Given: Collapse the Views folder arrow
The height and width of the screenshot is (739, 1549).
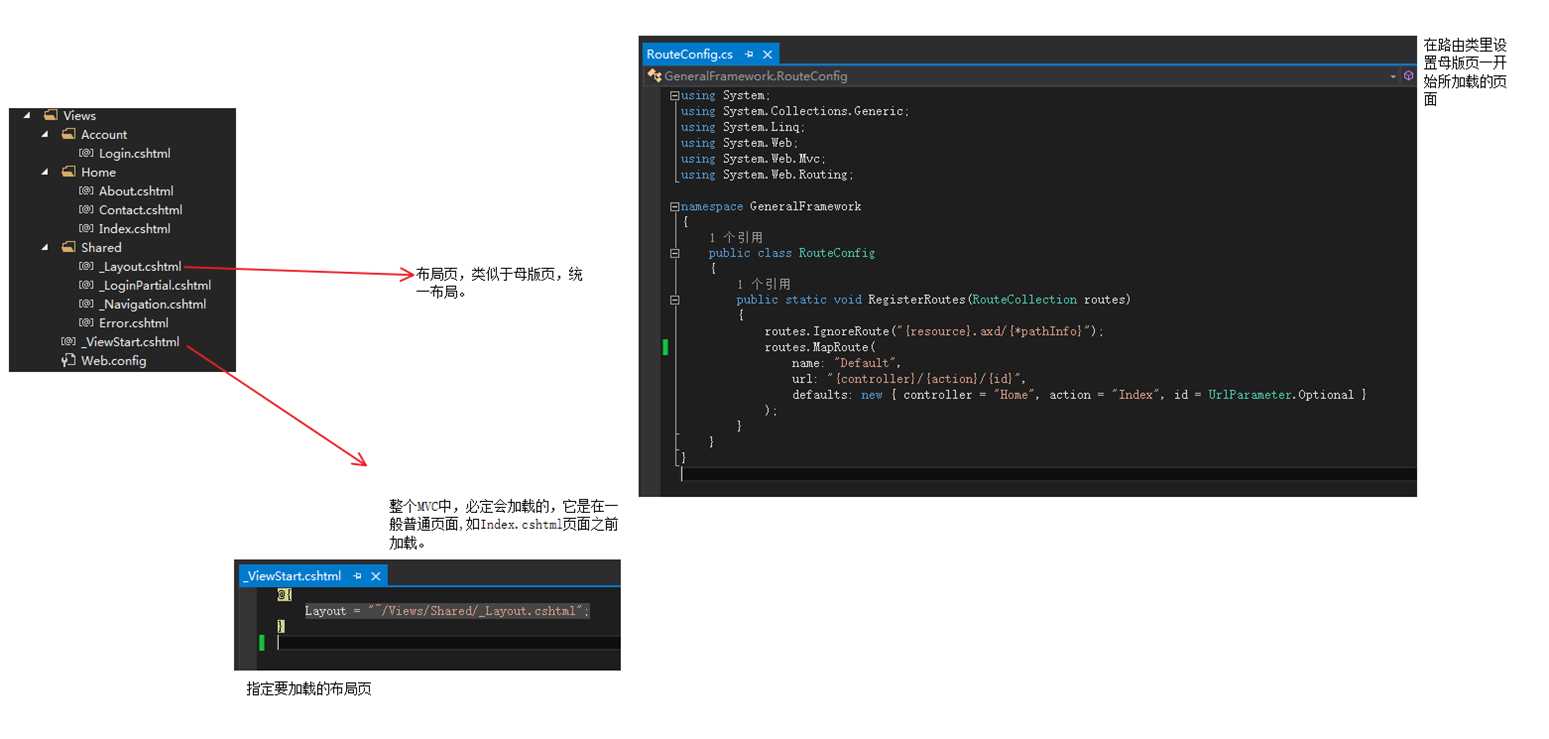Looking at the screenshot, I should click(26, 115).
